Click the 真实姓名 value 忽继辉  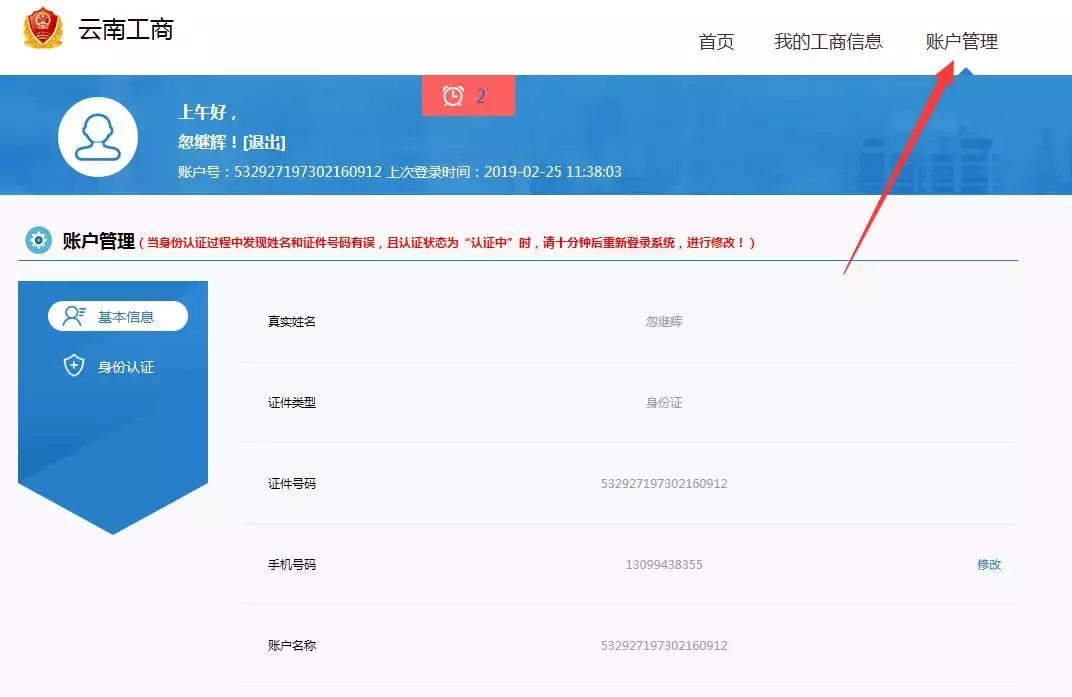664,321
